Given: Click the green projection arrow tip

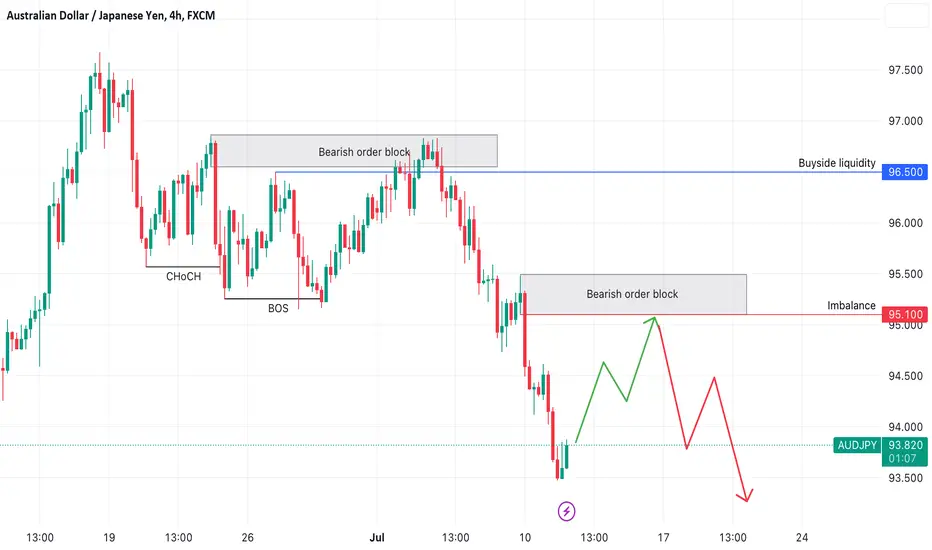Looking at the screenshot, I should point(654,319).
